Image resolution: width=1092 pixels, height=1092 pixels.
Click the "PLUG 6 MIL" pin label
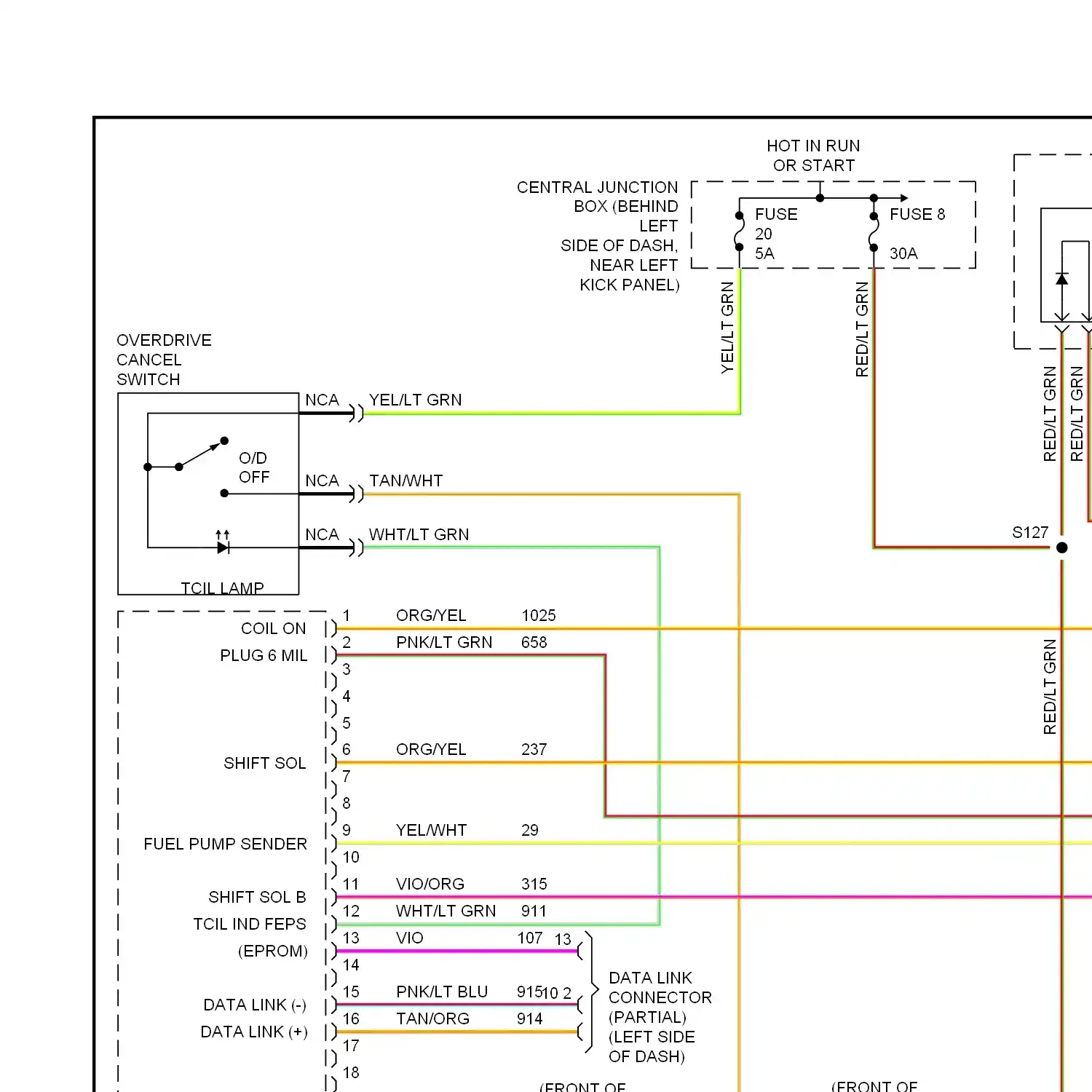264,655
